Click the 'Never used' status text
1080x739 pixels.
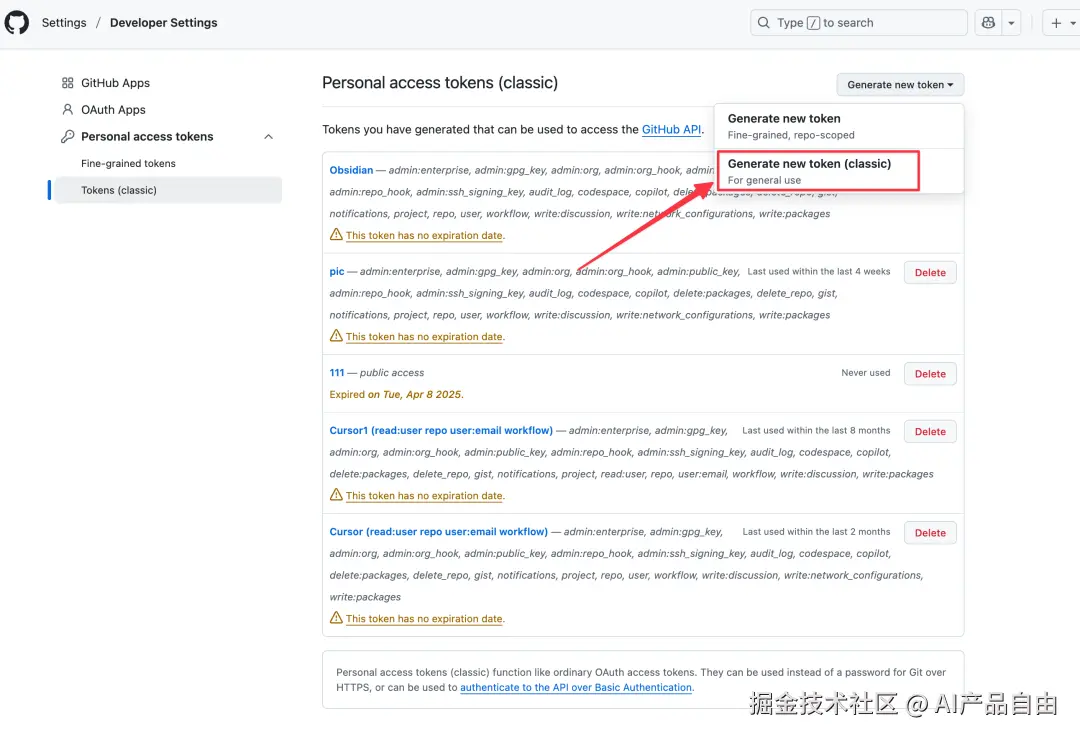[x=865, y=373]
